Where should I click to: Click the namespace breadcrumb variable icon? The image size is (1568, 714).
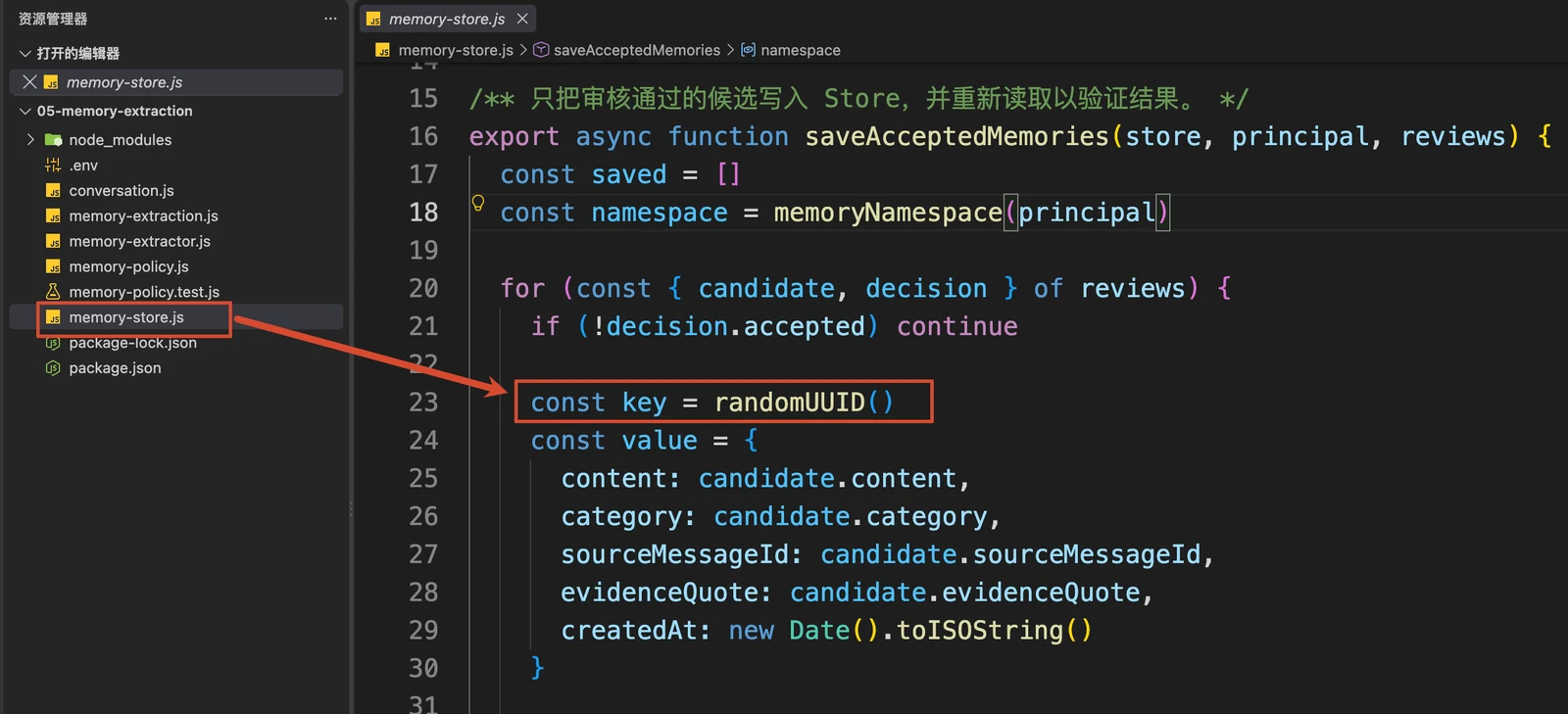749,50
